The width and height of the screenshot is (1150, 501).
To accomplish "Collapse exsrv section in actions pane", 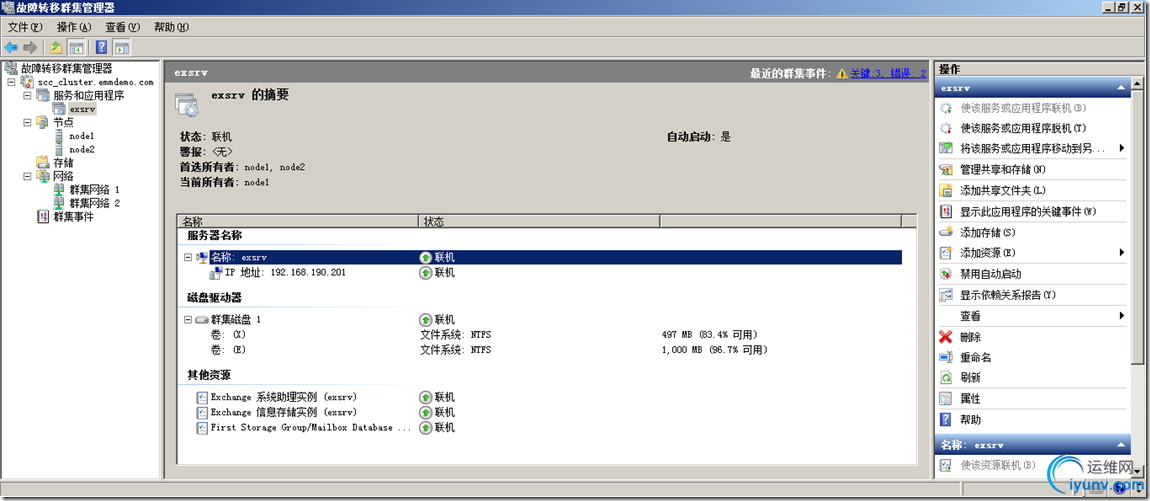I will [x=1120, y=87].
